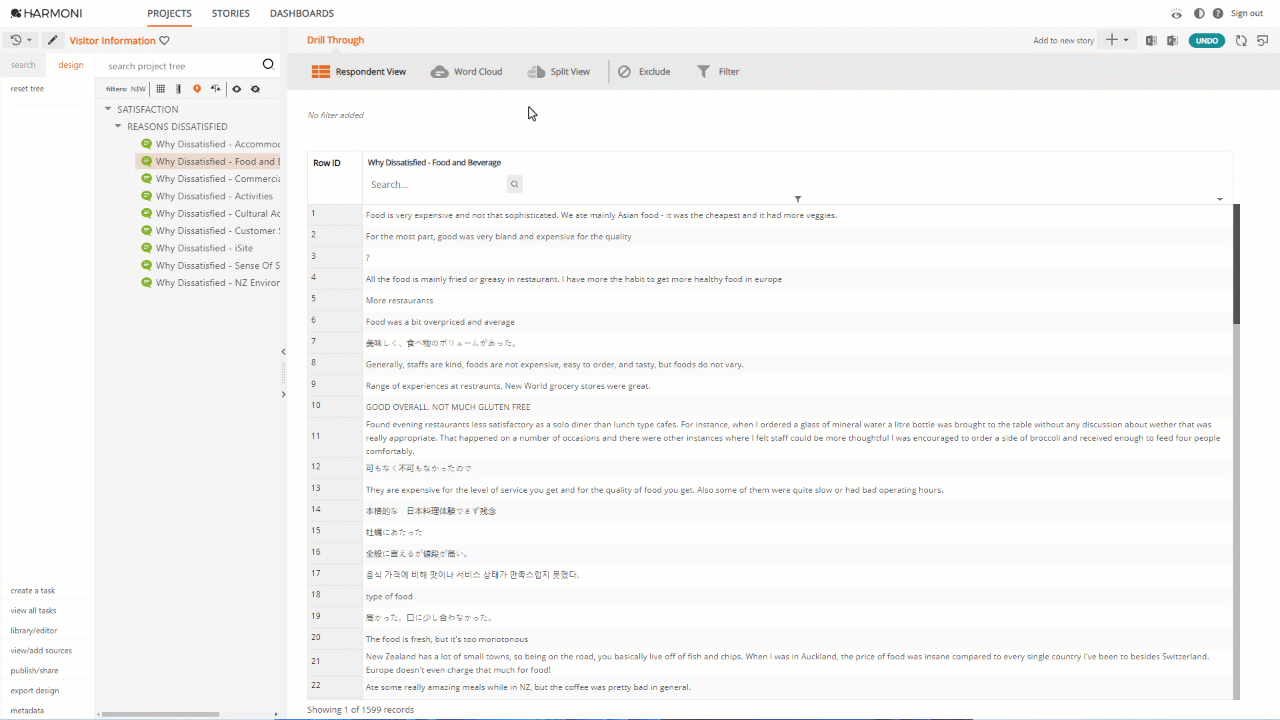Click the tree horizontal scrollbar

(x=161, y=714)
